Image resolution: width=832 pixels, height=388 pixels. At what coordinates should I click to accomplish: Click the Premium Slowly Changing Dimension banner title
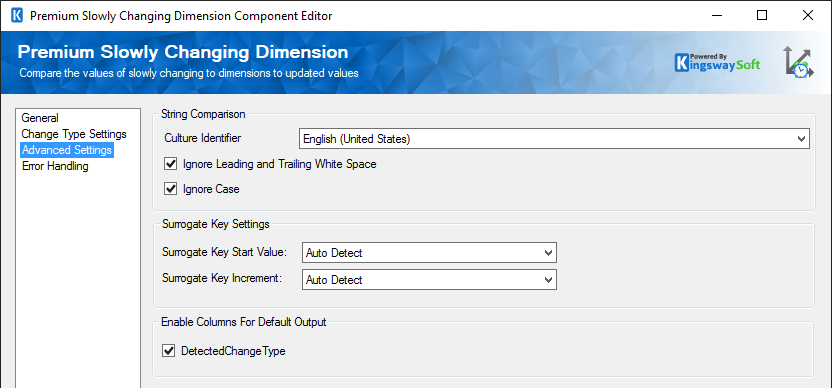pyautogui.click(x=183, y=53)
